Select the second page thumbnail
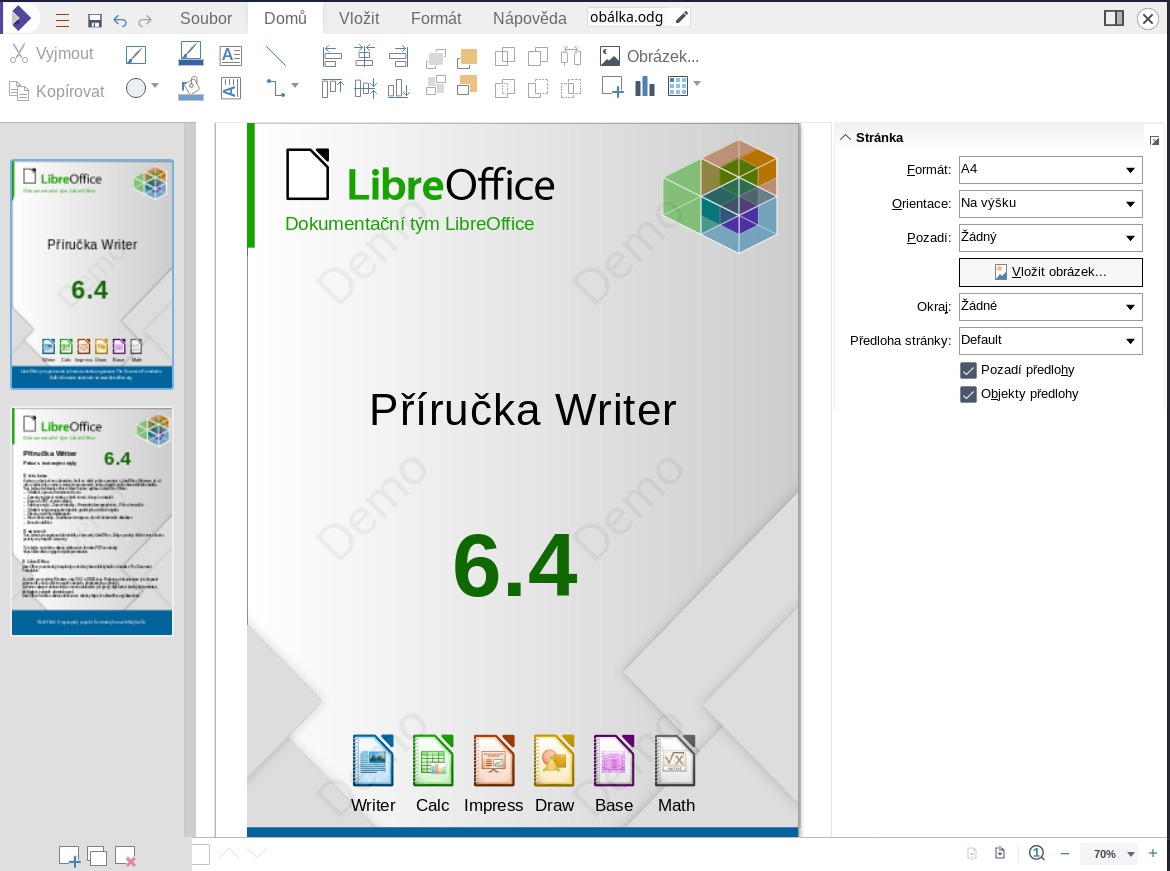 point(92,521)
